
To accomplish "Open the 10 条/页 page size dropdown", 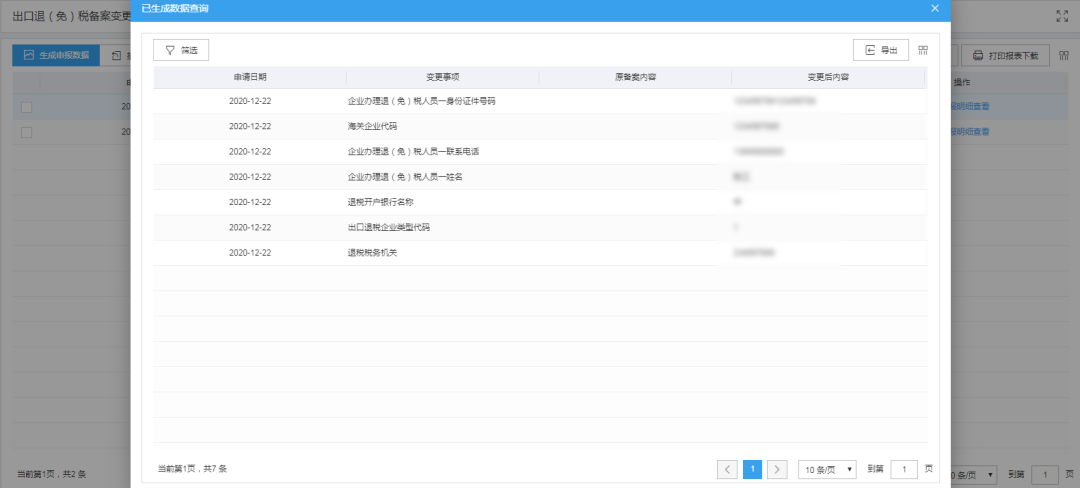I will click(x=827, y=469).
